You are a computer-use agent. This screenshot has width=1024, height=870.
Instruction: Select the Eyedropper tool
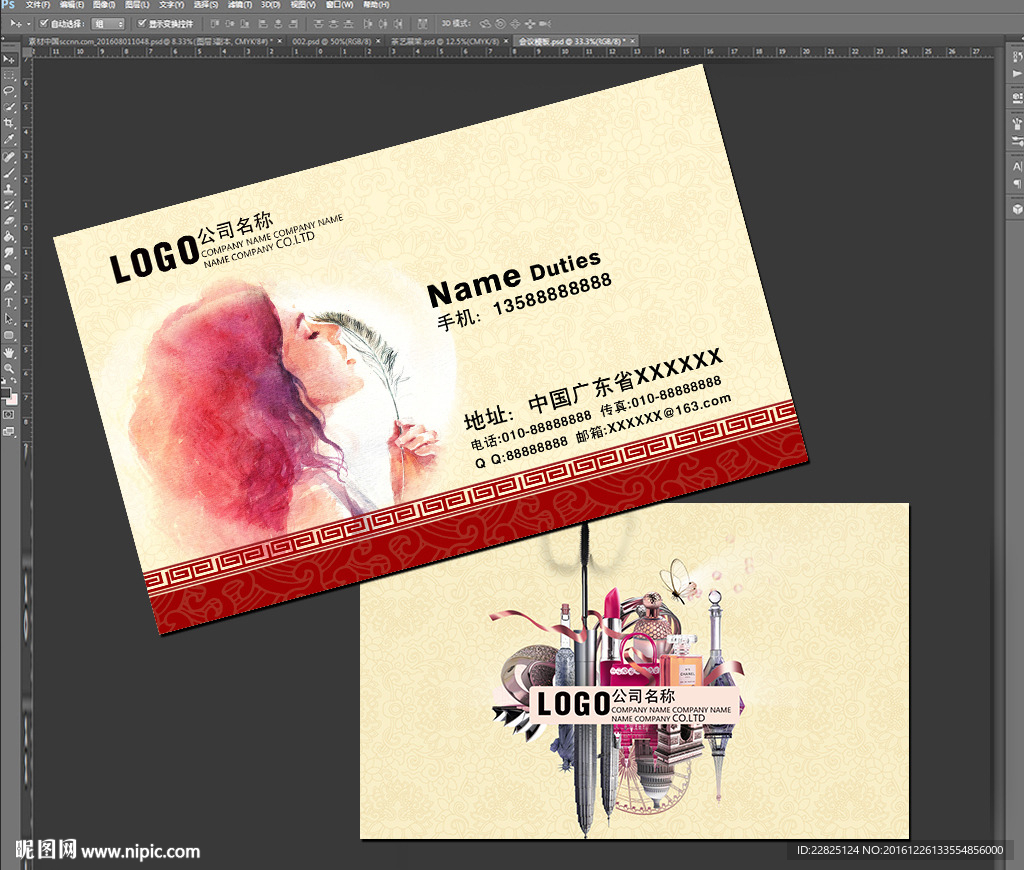(x=8, y=139)
